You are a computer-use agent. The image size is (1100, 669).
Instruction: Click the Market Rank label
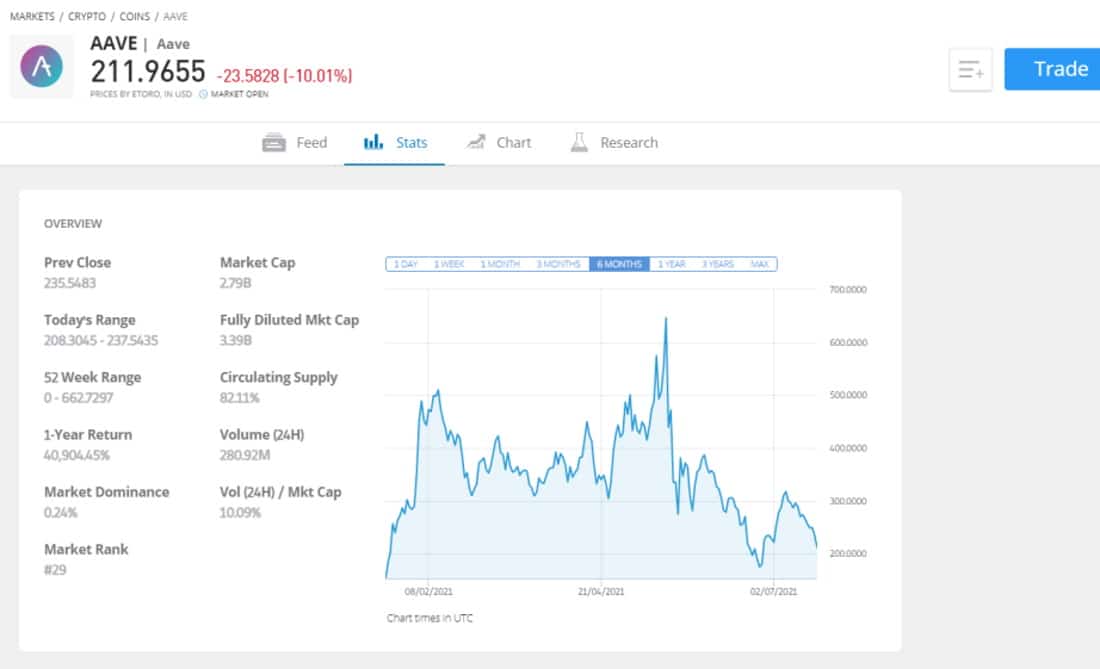(x=86, y=550)
